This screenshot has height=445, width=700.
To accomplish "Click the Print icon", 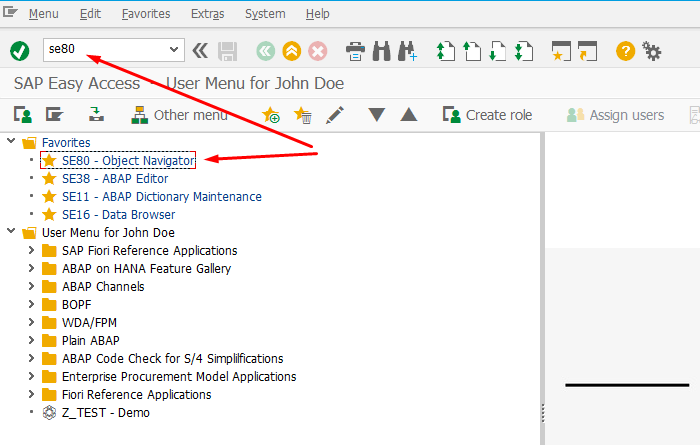I will [355, 51].
